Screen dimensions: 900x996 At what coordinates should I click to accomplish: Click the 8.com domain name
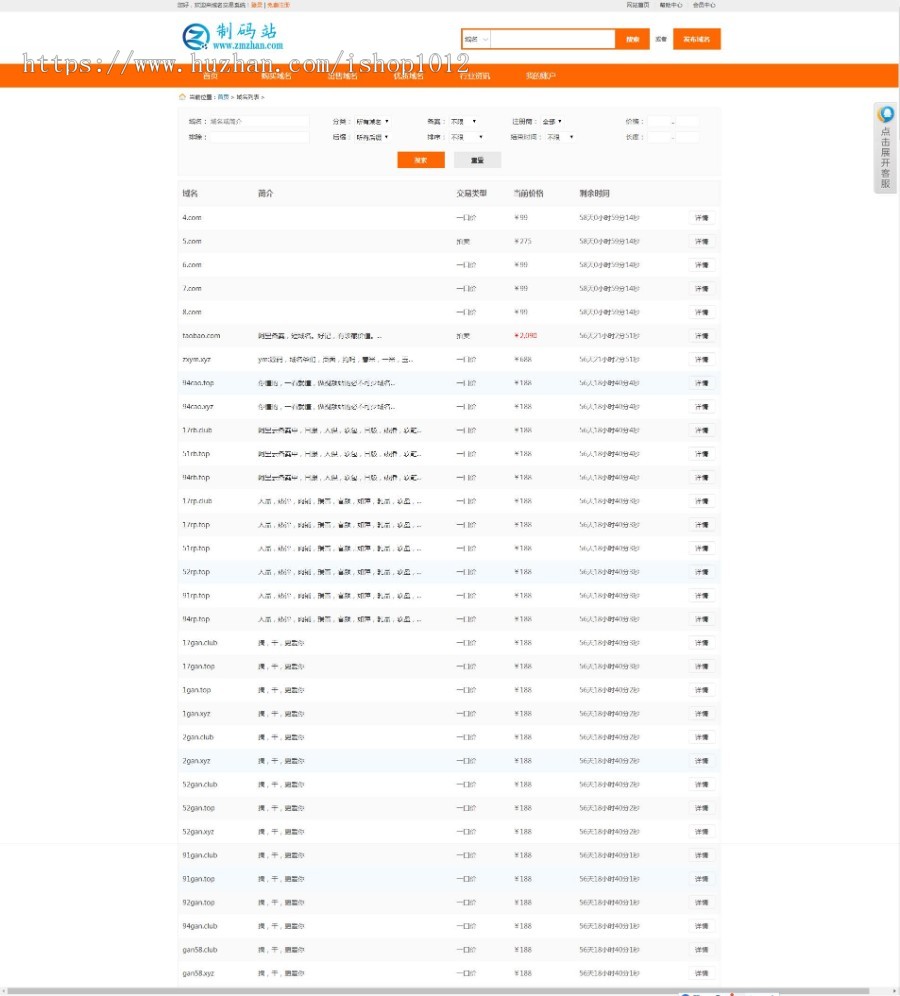pyautogui.click(x=192, y=312)
